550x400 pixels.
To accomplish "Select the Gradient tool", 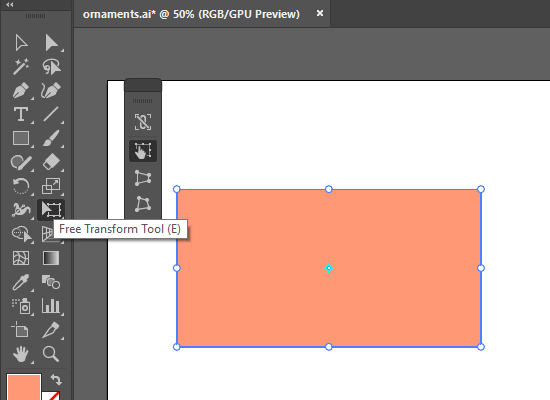I will 51,258.
